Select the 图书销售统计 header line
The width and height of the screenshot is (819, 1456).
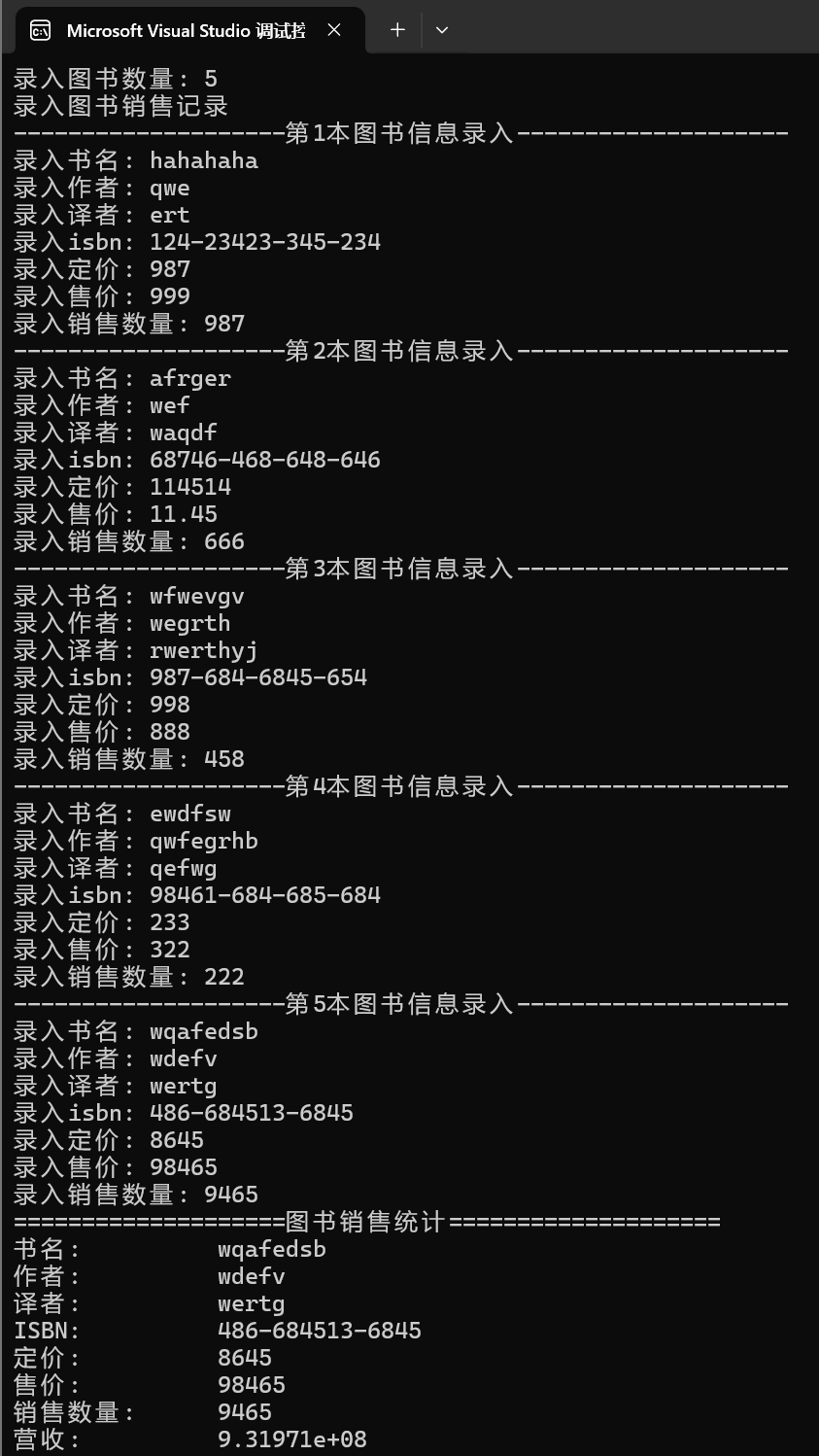click(408, 1221)
